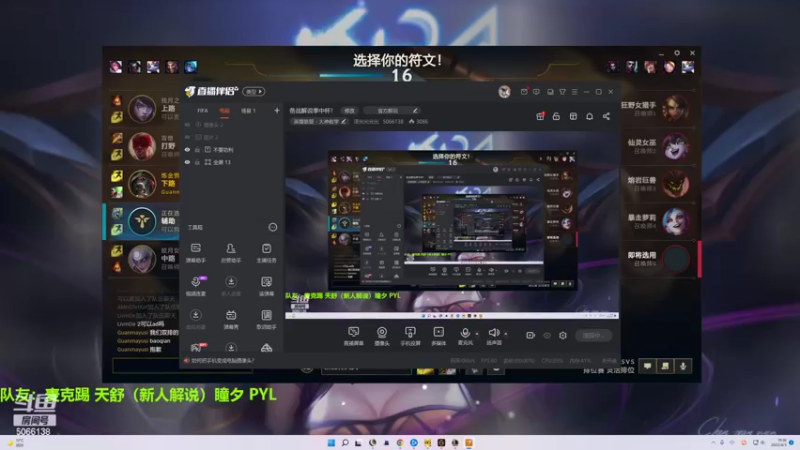800x450 pixels.
Task: Click the 英雄联盟 game category tag
Action: 319,121
